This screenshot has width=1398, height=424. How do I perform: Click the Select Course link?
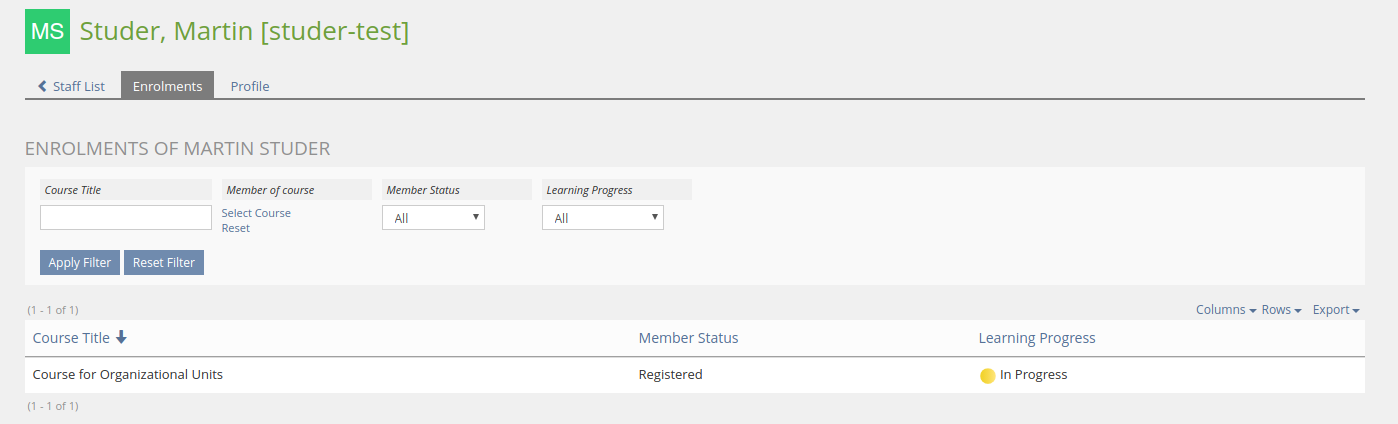coord(256,213)
